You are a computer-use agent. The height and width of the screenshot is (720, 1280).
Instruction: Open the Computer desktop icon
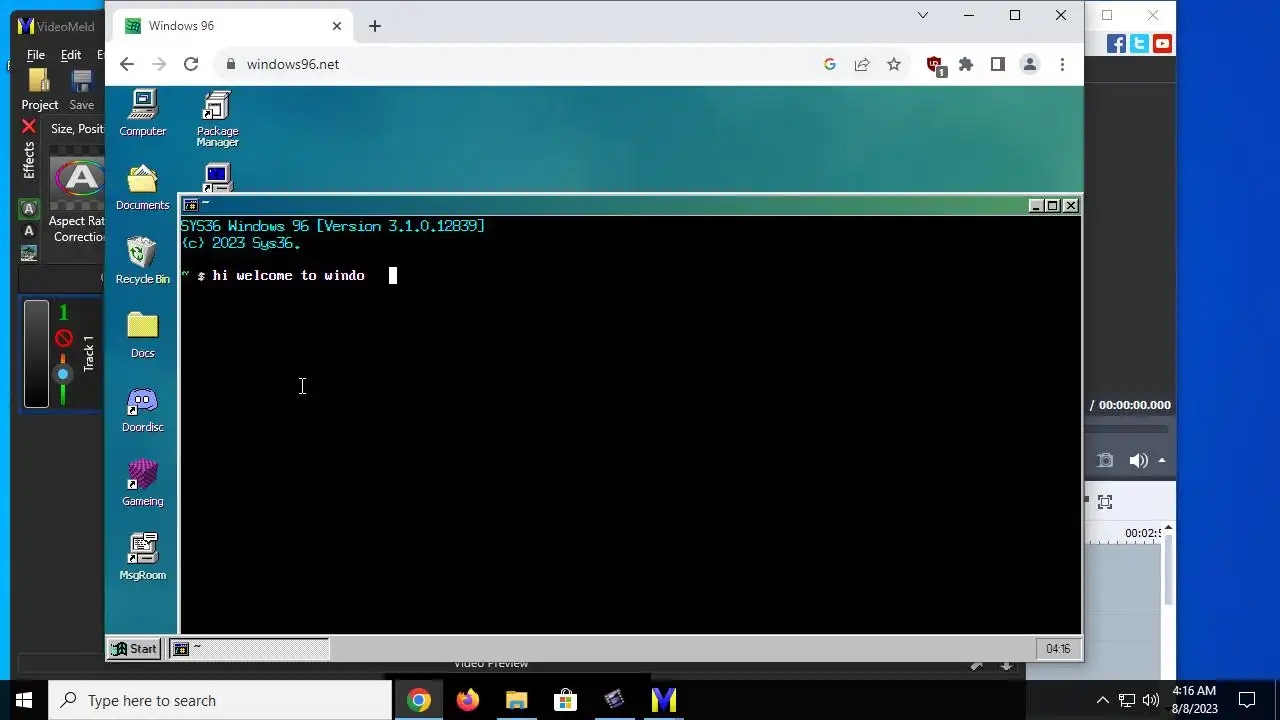click(x=143, y=113)
